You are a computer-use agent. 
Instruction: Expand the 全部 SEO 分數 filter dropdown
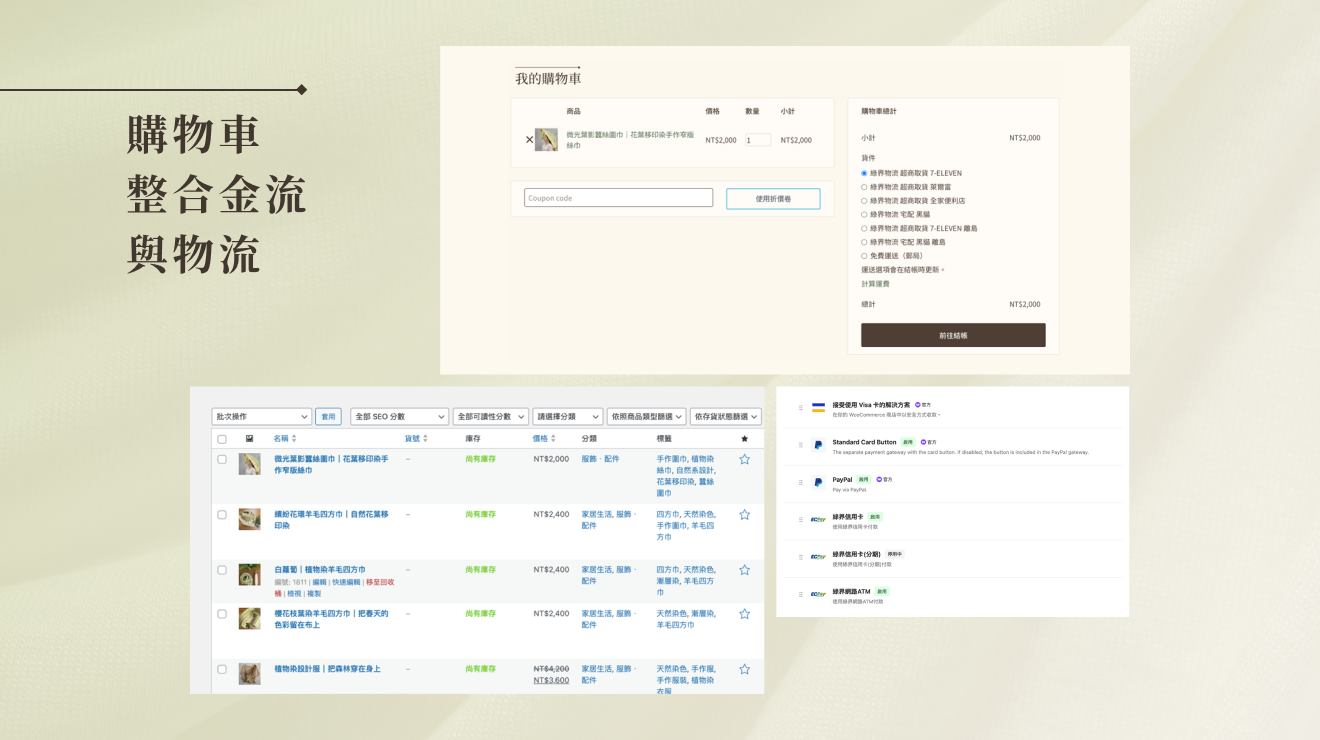[x=399, y=416]
